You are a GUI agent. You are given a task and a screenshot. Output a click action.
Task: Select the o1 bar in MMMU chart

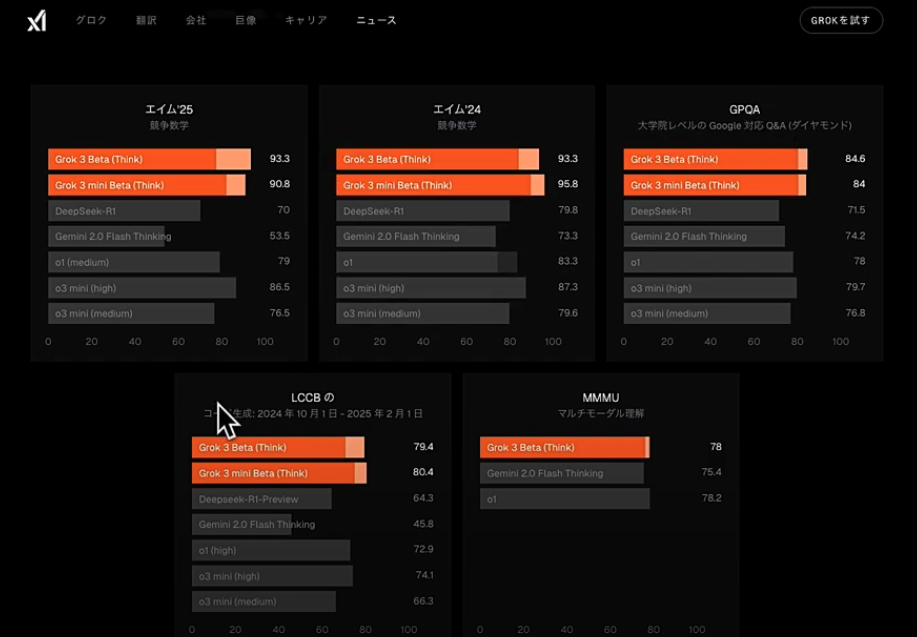565,499
